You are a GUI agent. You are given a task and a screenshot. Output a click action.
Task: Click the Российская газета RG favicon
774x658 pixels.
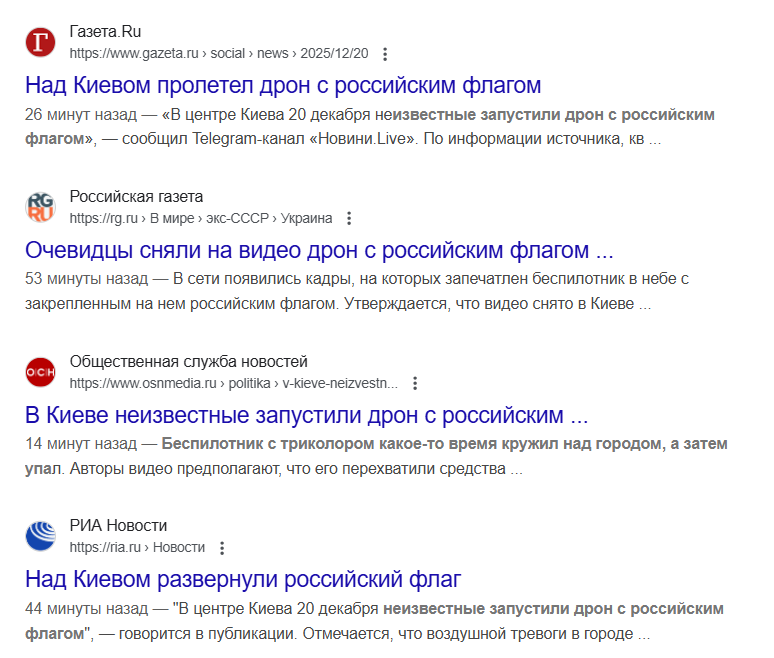coord(41,207)
